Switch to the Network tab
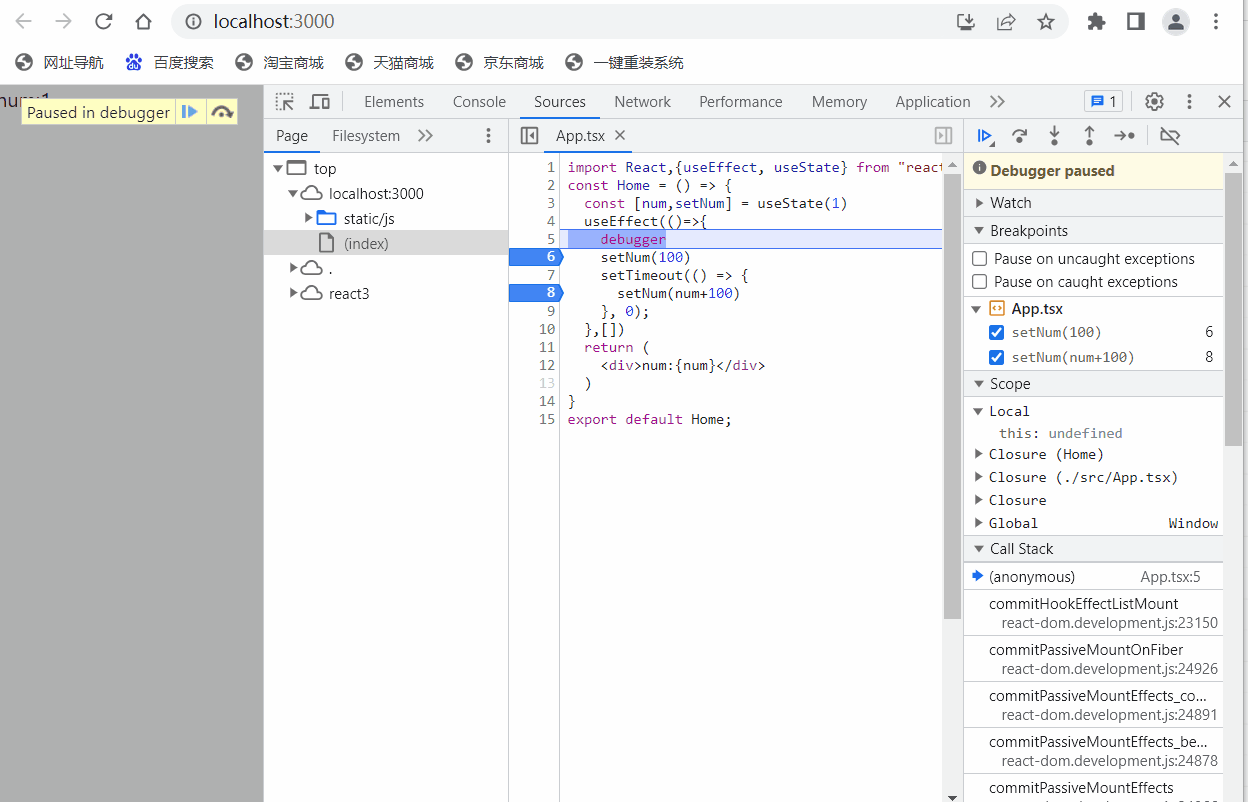This screenshot has width=1248, height=802. tap(642, 101)
